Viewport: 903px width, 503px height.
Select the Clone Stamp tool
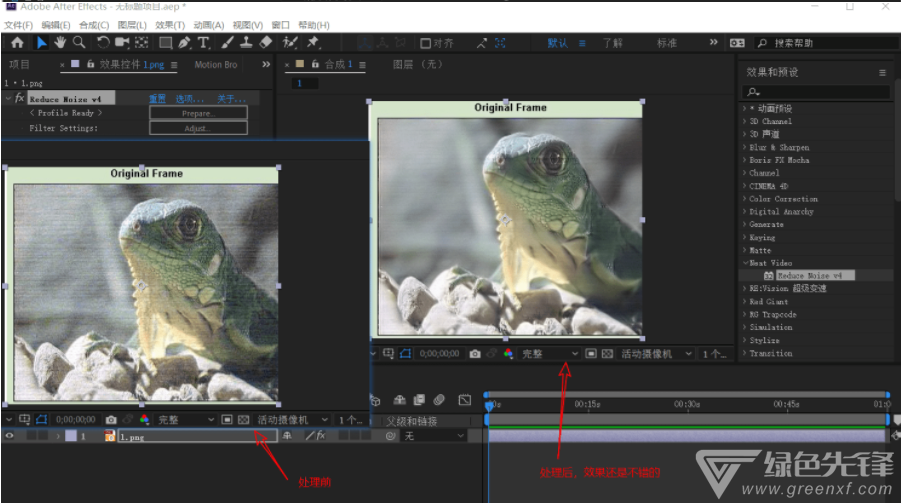tap(246, 43)
